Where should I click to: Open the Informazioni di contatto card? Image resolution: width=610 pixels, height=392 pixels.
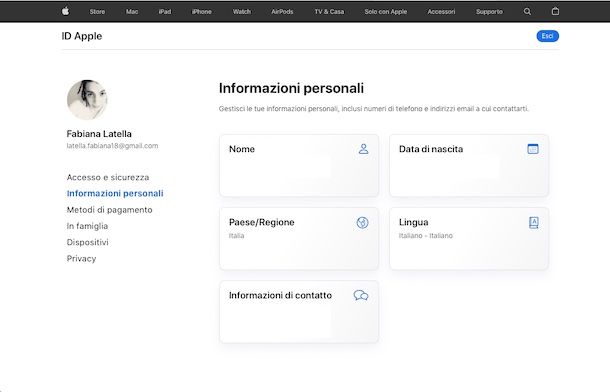click(299, 312)
